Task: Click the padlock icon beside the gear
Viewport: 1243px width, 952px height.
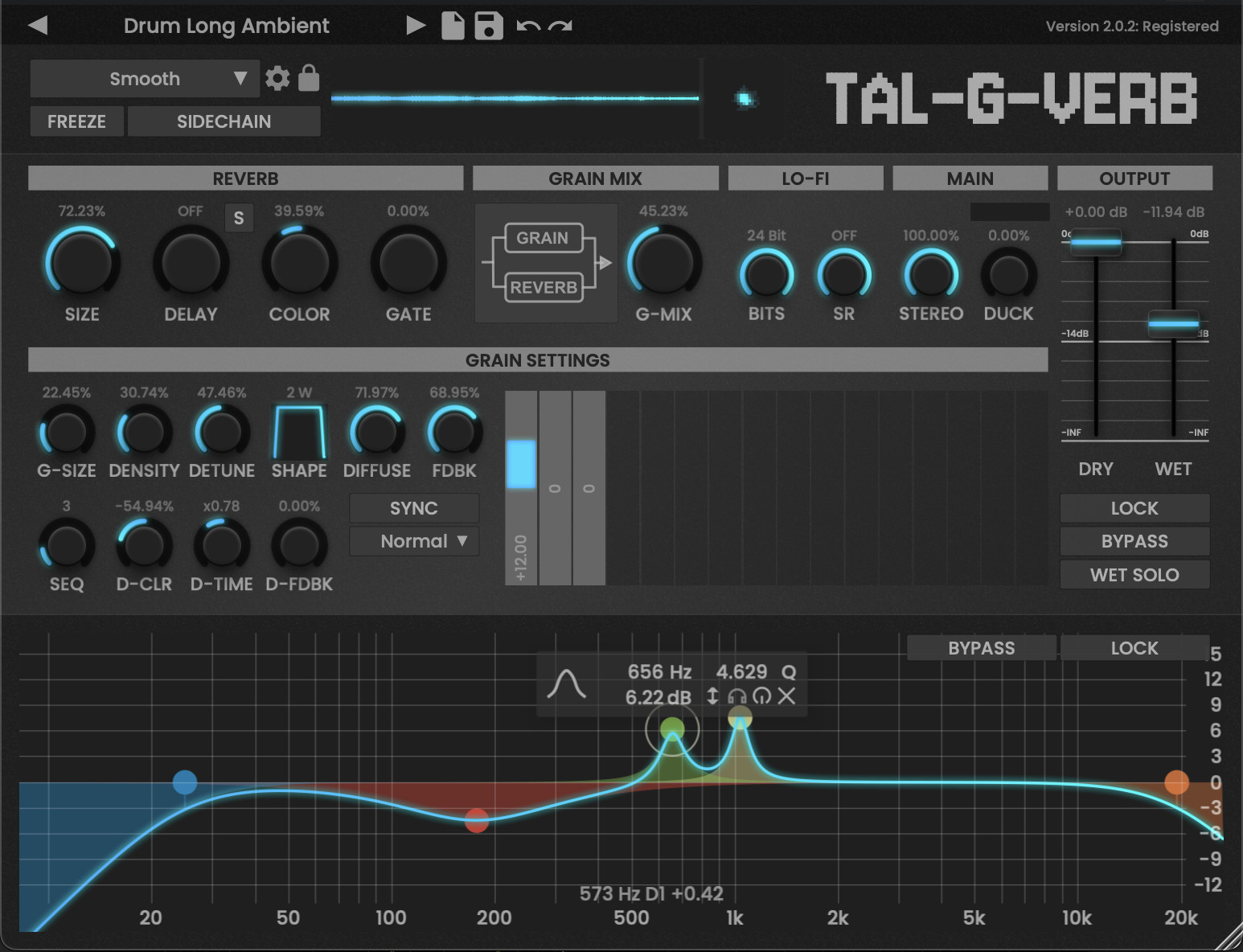Action: (309, 79)
